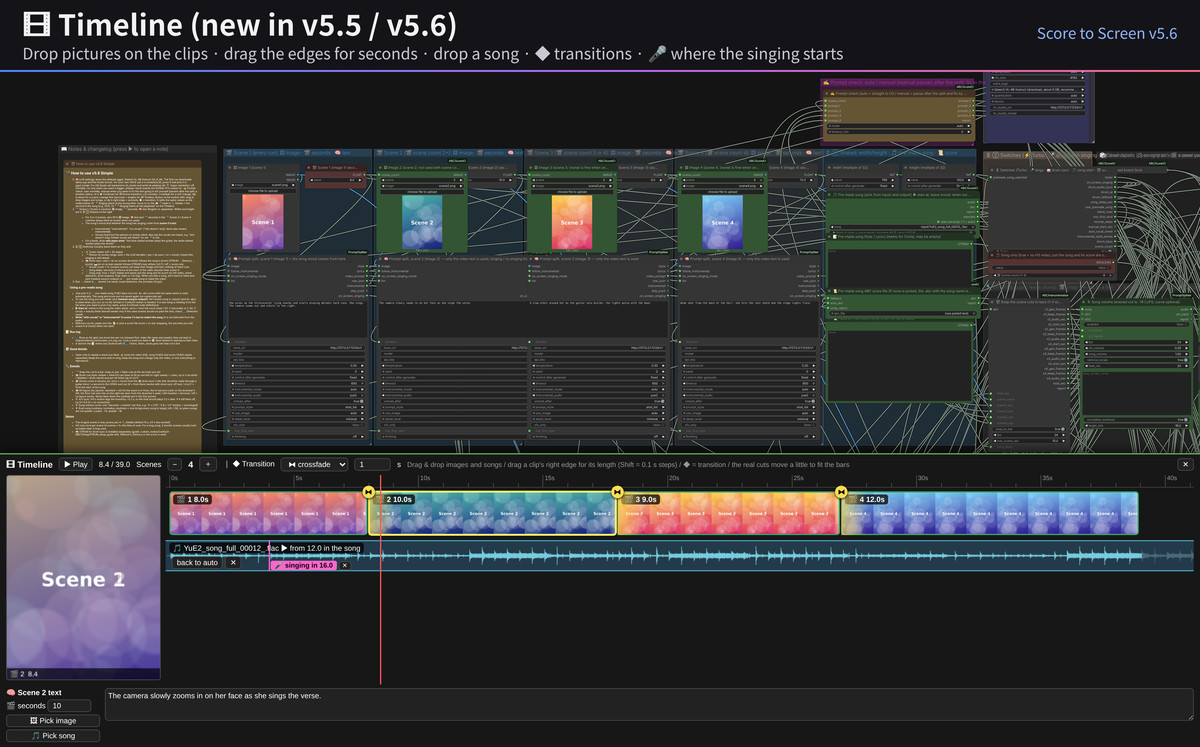Click the brain icon next to 'Scene 2 text'
Screen dimensions: 1200x747
pos(11,692)
